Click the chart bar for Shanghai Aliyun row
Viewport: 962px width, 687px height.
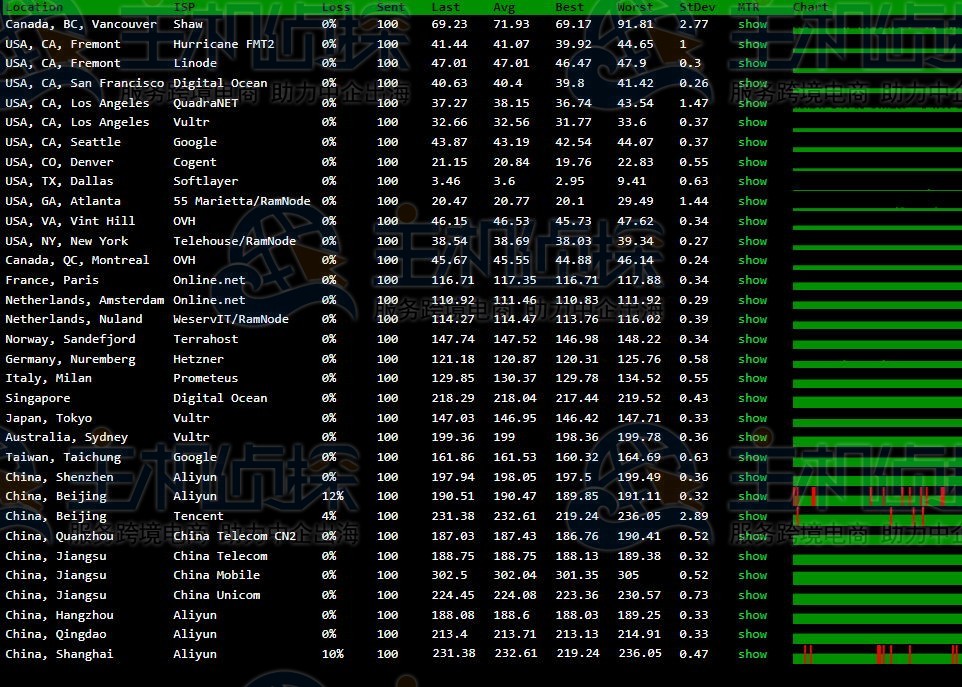(x=876, y=655)
